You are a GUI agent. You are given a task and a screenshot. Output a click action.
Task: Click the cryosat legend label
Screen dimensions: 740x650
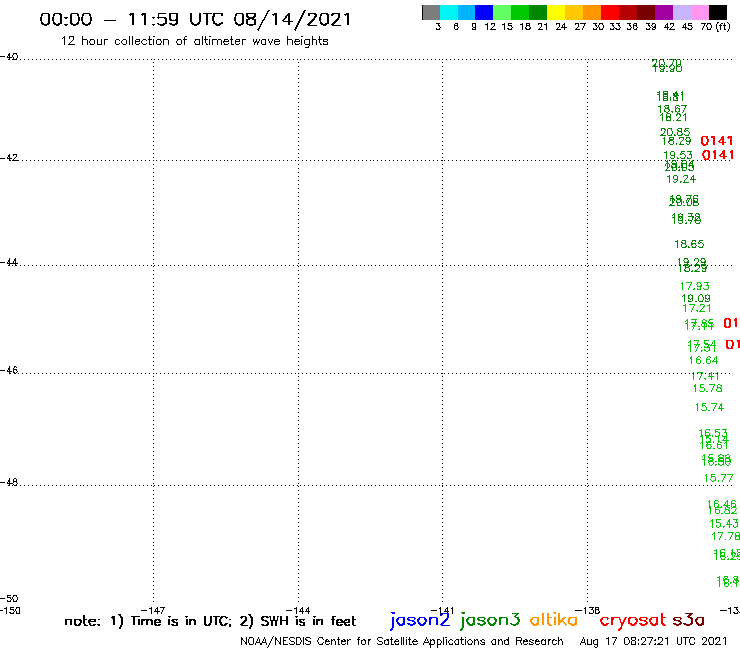point(633,621)
